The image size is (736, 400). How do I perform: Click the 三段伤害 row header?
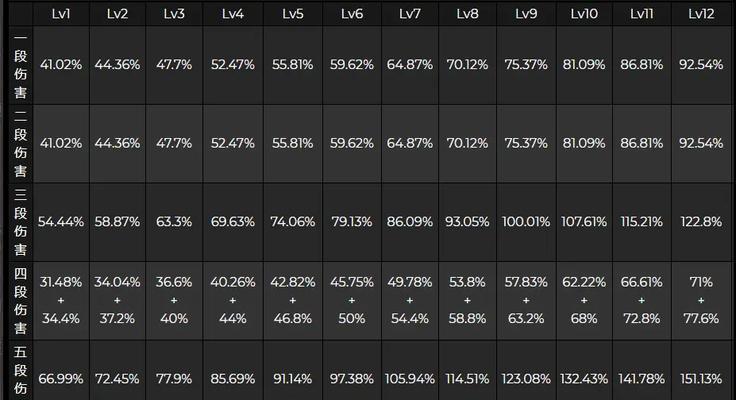(20, 221)
